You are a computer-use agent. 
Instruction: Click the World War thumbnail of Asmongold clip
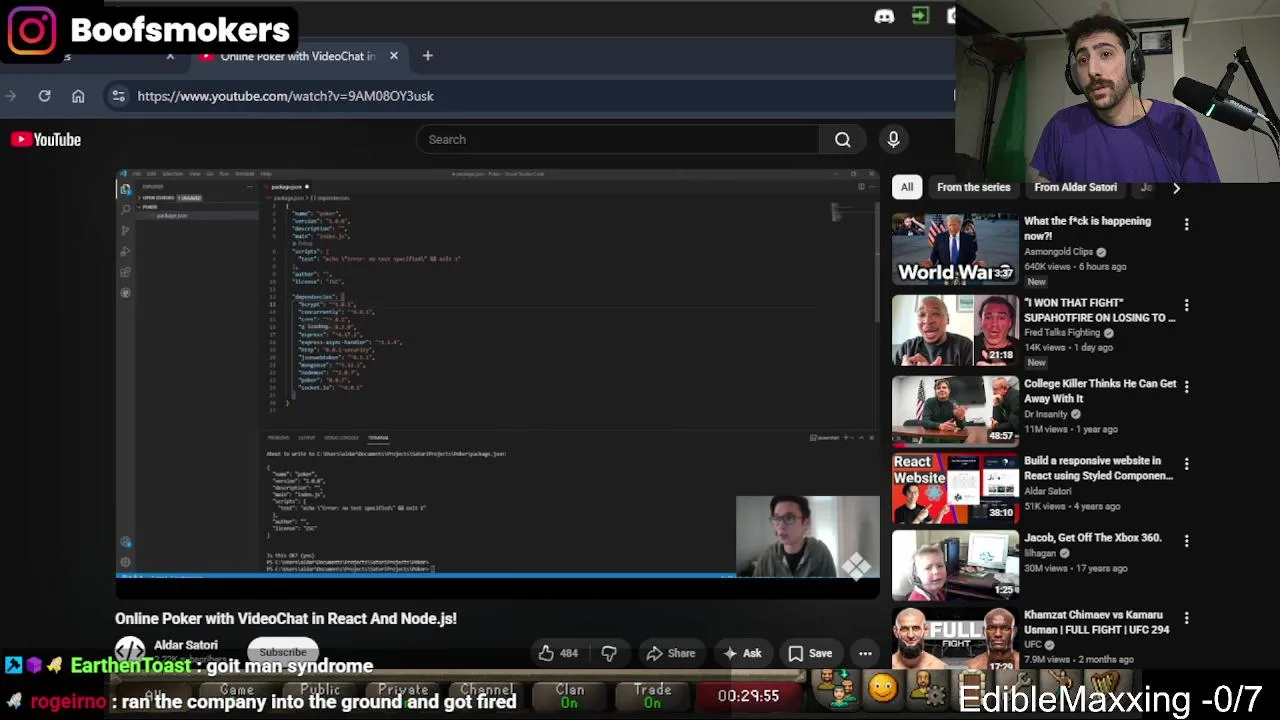pos(955,249)
